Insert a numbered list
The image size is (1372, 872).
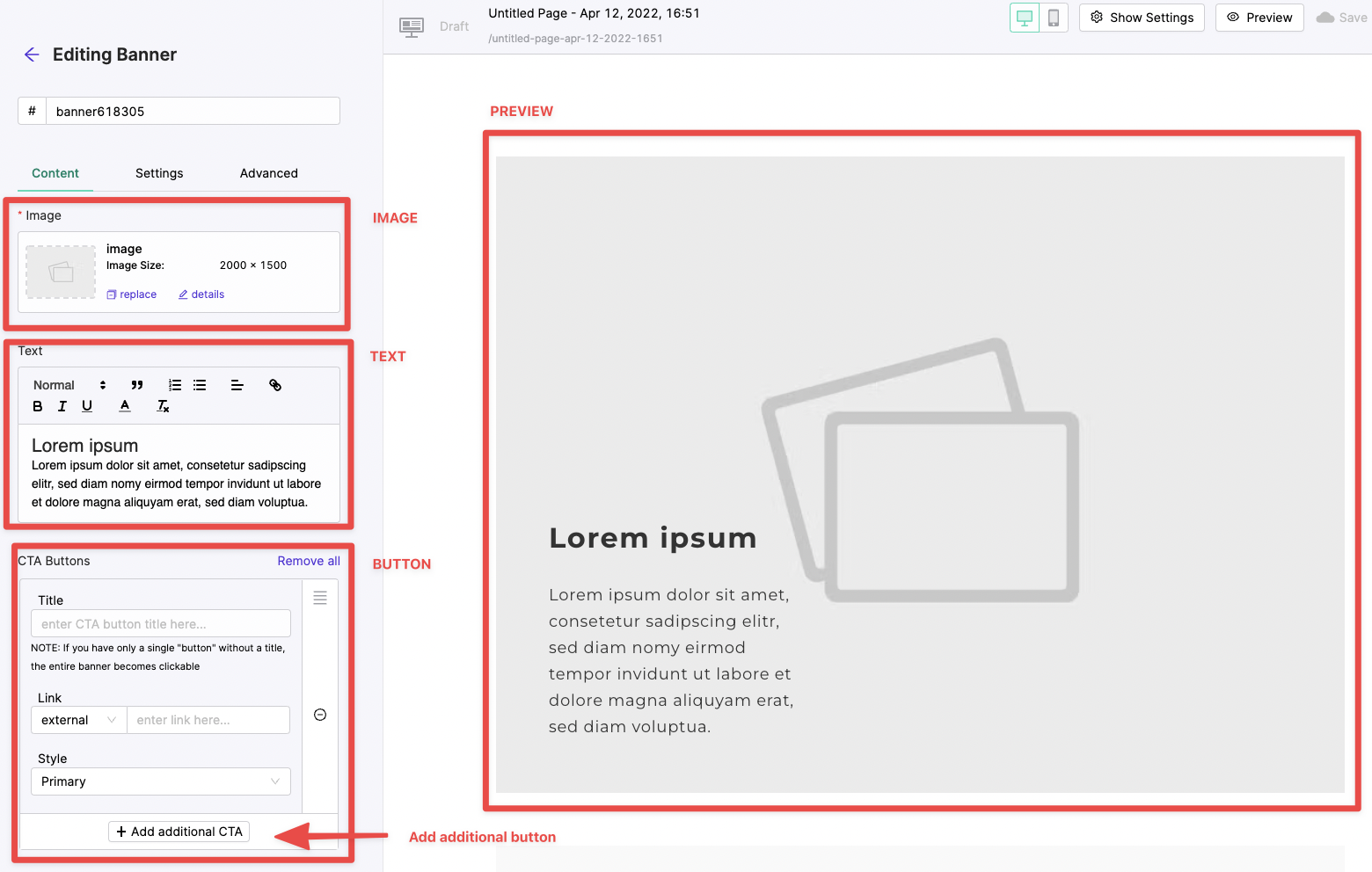pyautogui.click(x=175, y=385)
